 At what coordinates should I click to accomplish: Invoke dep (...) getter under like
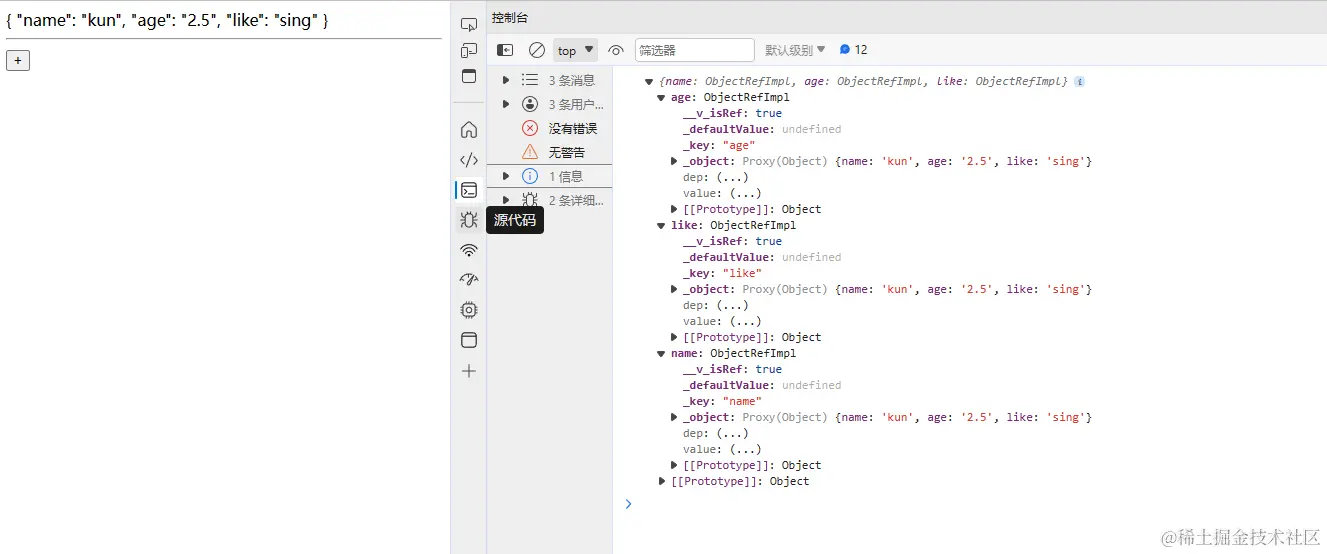(x=732, y=305)
